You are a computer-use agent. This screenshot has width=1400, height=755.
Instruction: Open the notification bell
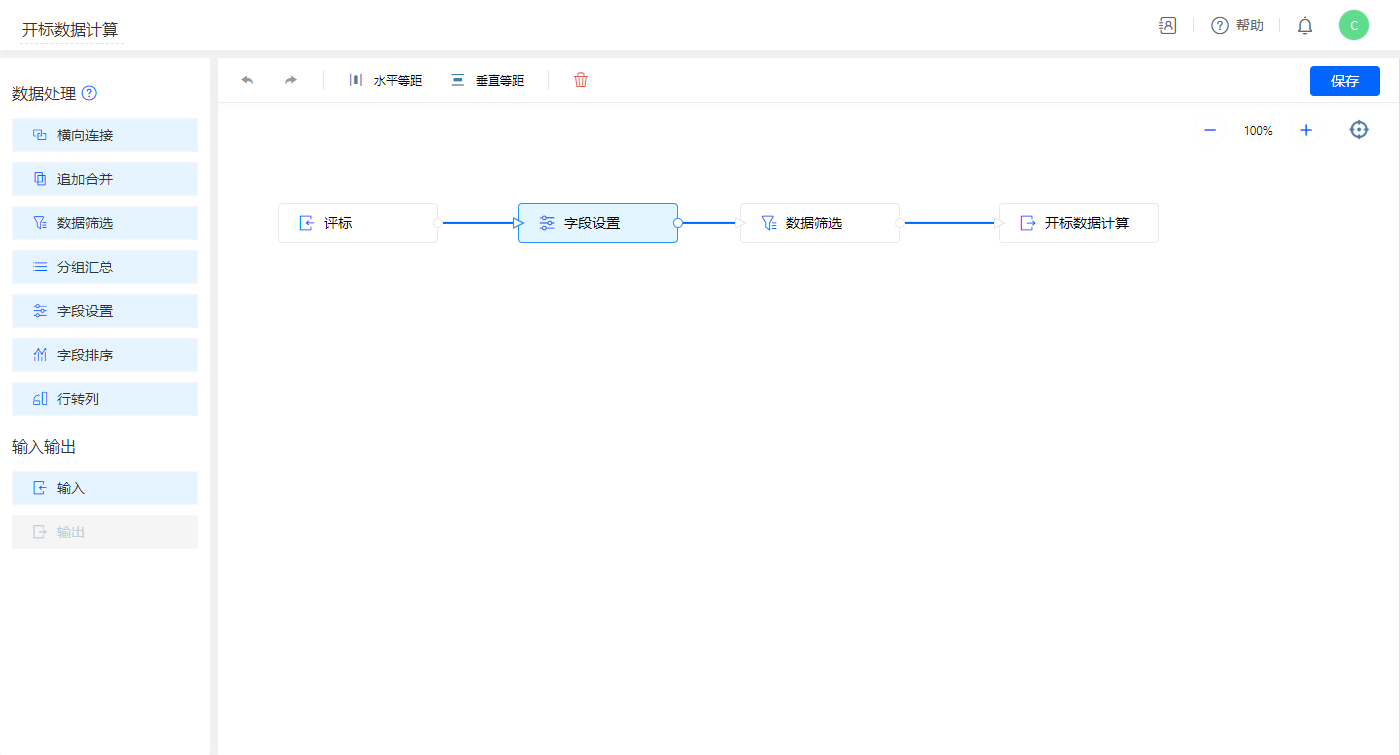(1305, 26)
